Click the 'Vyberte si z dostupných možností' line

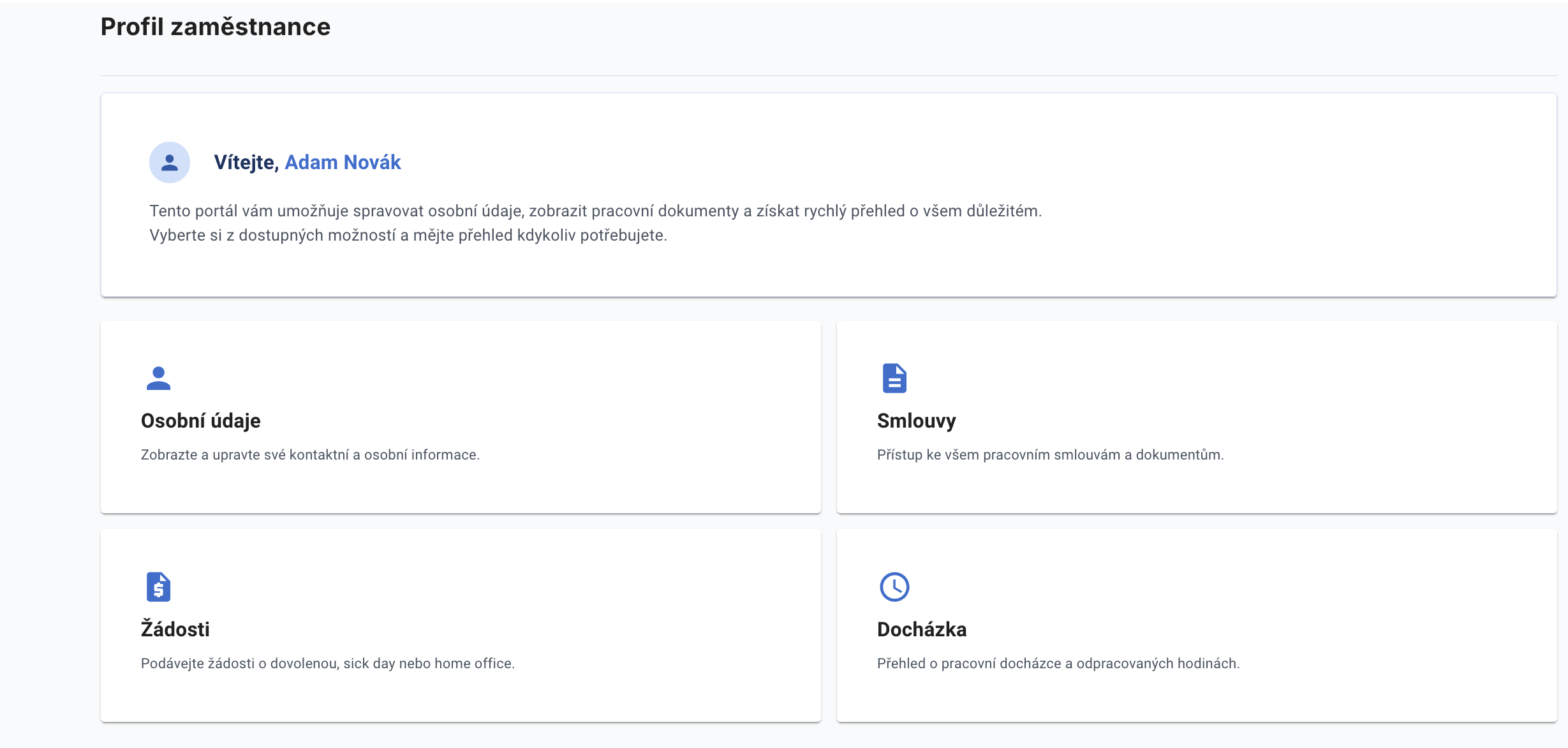(408, 236)
